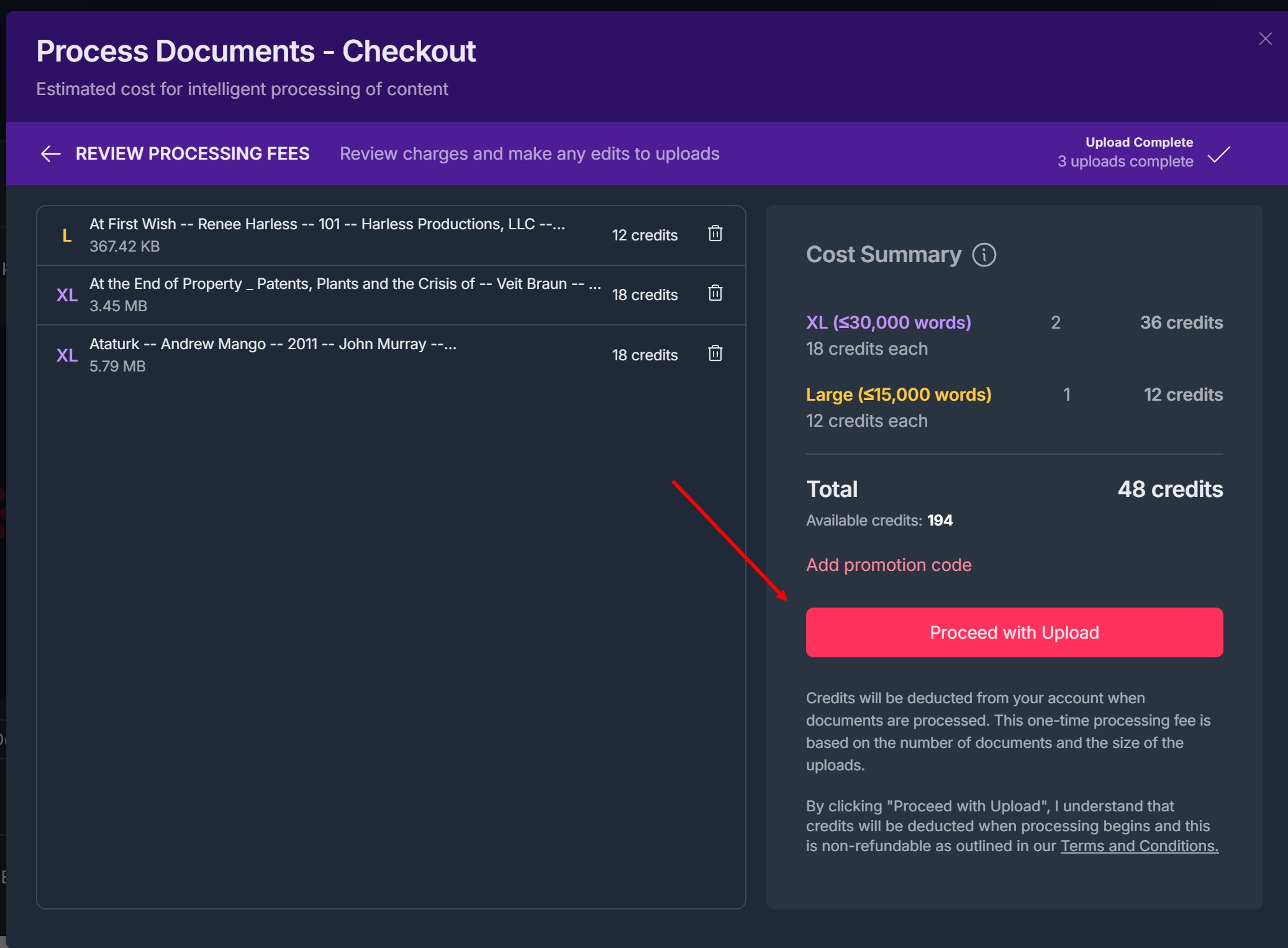This screenshot has height=948, width=1288.
Task: Click the 48 credits total amount
Action: (1170, 490)
